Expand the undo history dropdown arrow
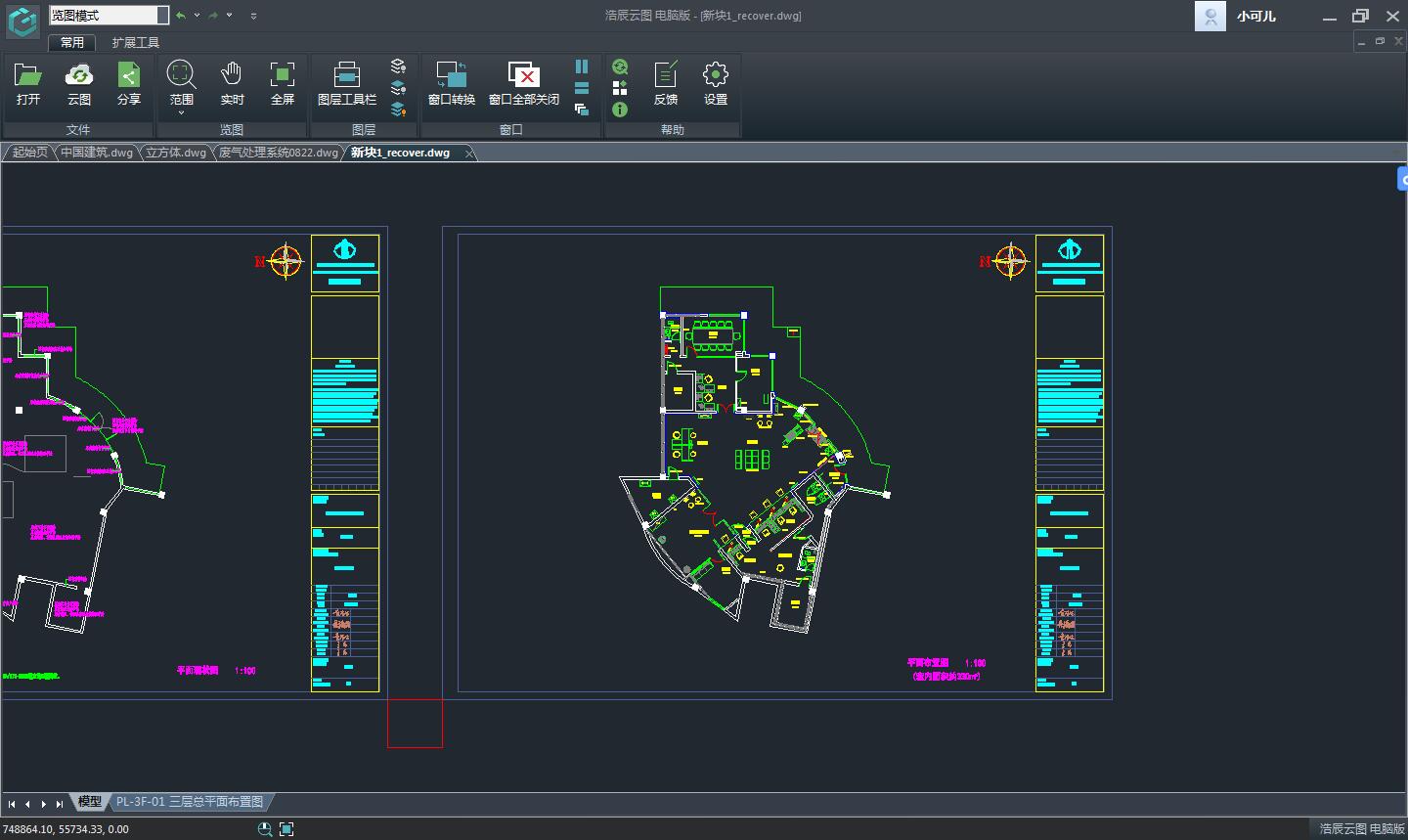The width and height of the screenshot is (1408, 840). coord(197,16)
